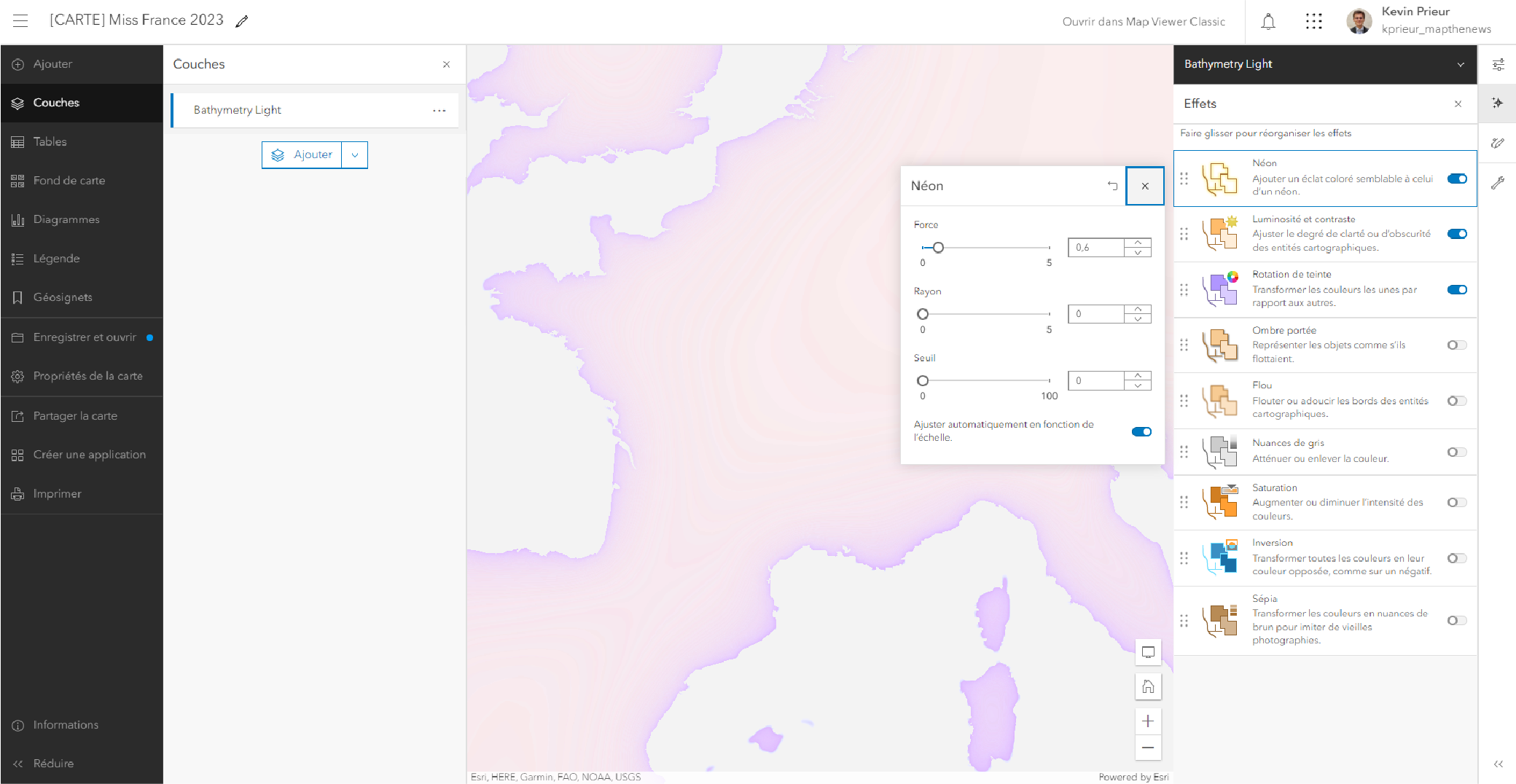Select Légende in the left menu
Image resolution: width=1516 pixels, height=784 pixels.
56,259
